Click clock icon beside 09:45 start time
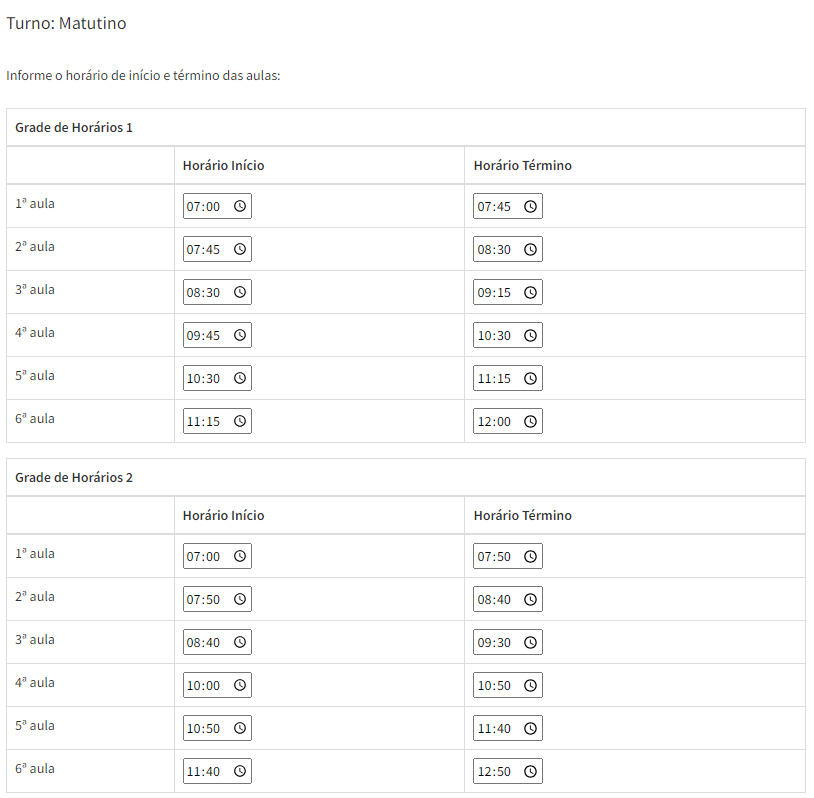Image resolution: width=814 pixels, height=798 pixels. pyautogui.click(x=239, y=335)
